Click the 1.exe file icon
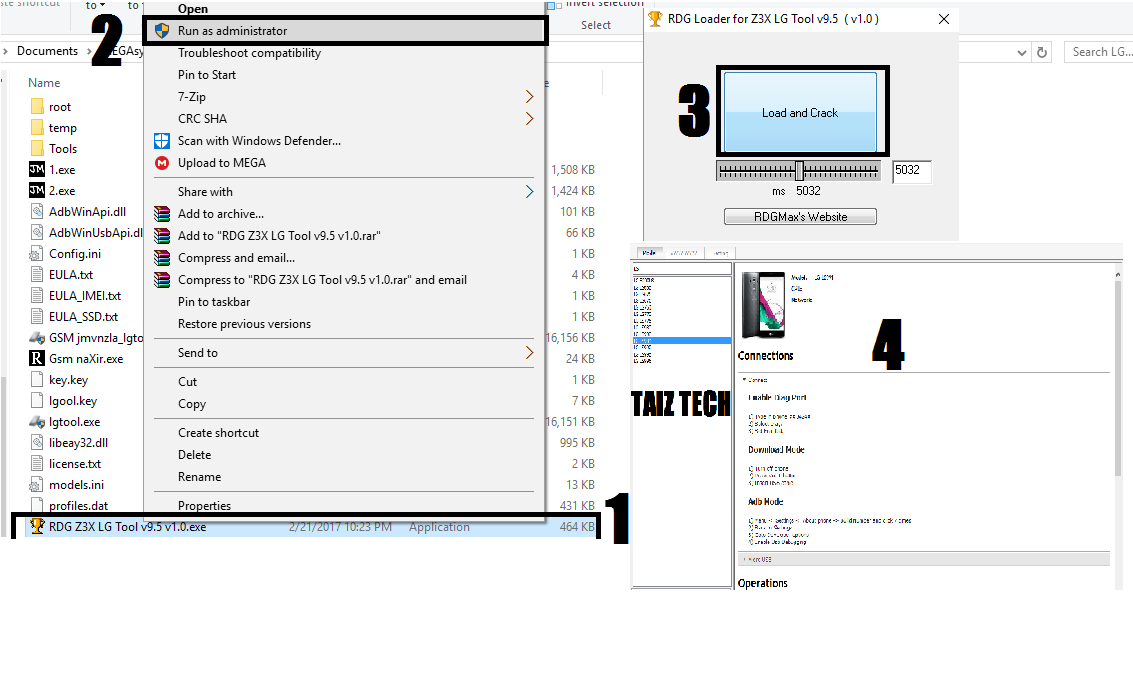Viewport: 1133px width, 684px height. click(x=37, y=170)
